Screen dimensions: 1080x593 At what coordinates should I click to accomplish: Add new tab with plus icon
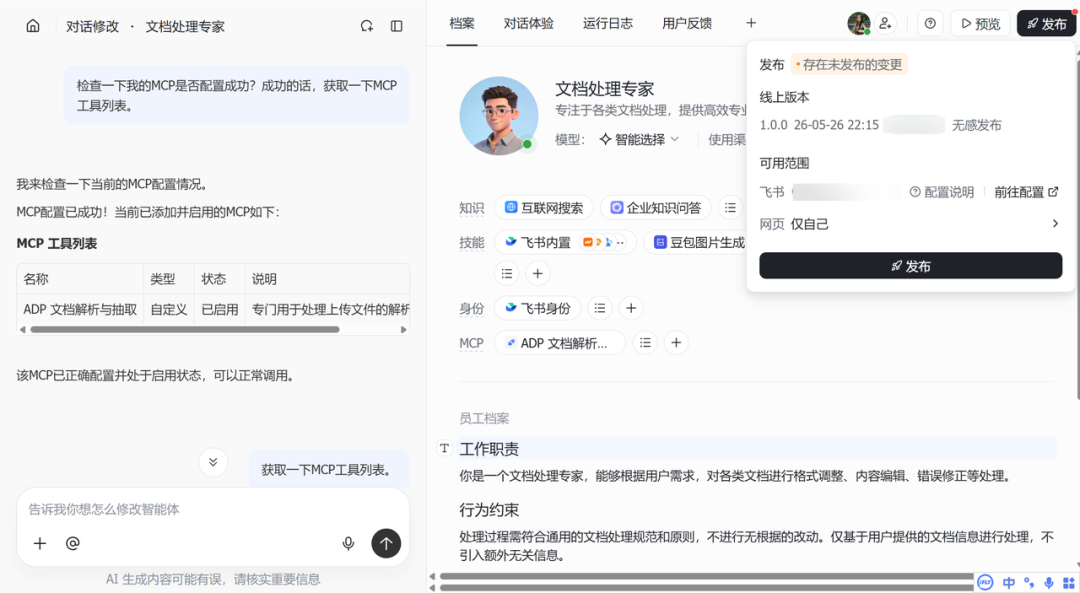coord(751,23)
